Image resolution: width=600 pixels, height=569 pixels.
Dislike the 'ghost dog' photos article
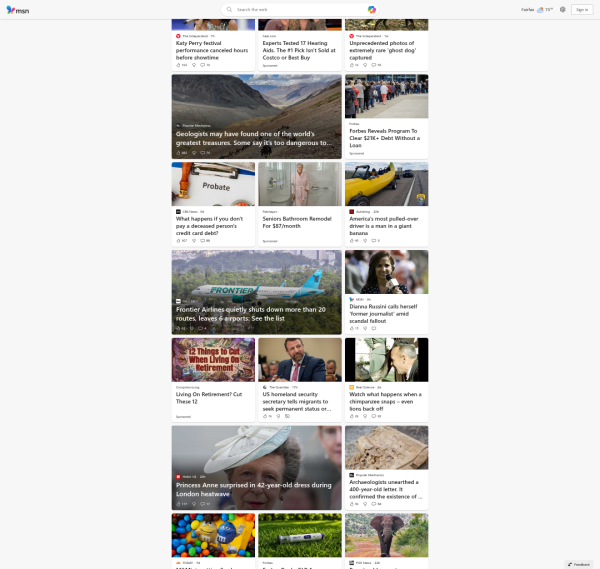coord(365,65)
